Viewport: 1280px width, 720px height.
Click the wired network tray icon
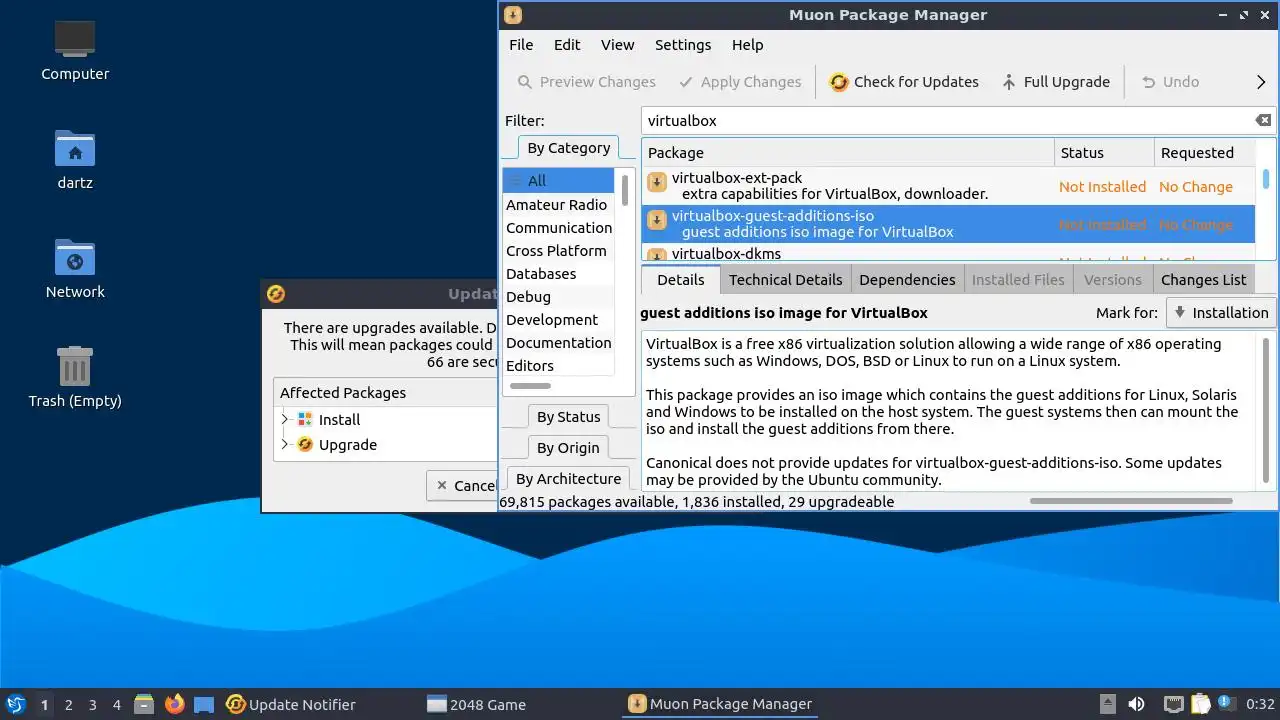point(1174,704)
